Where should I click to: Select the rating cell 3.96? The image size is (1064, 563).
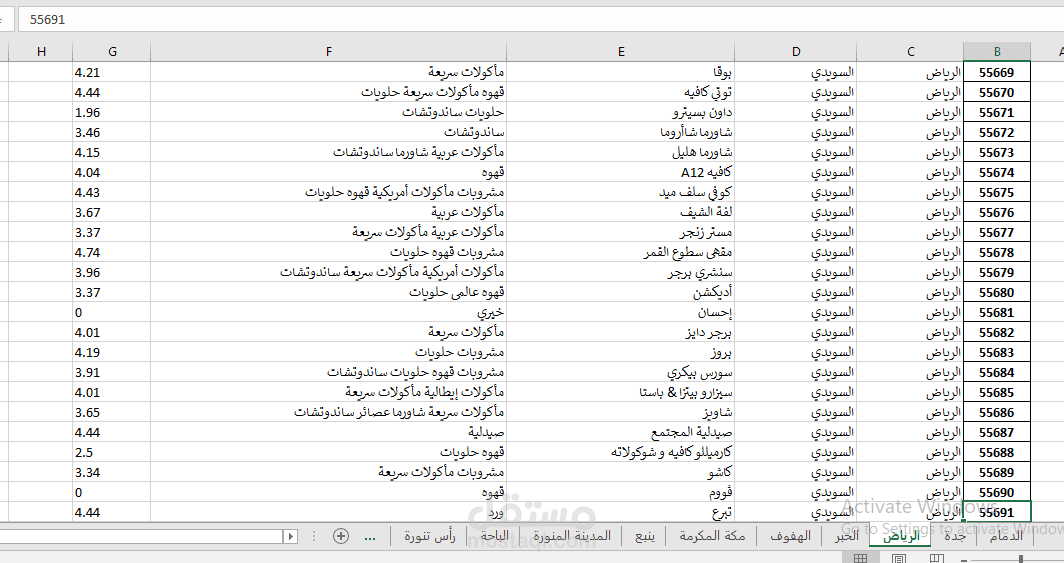112,273
